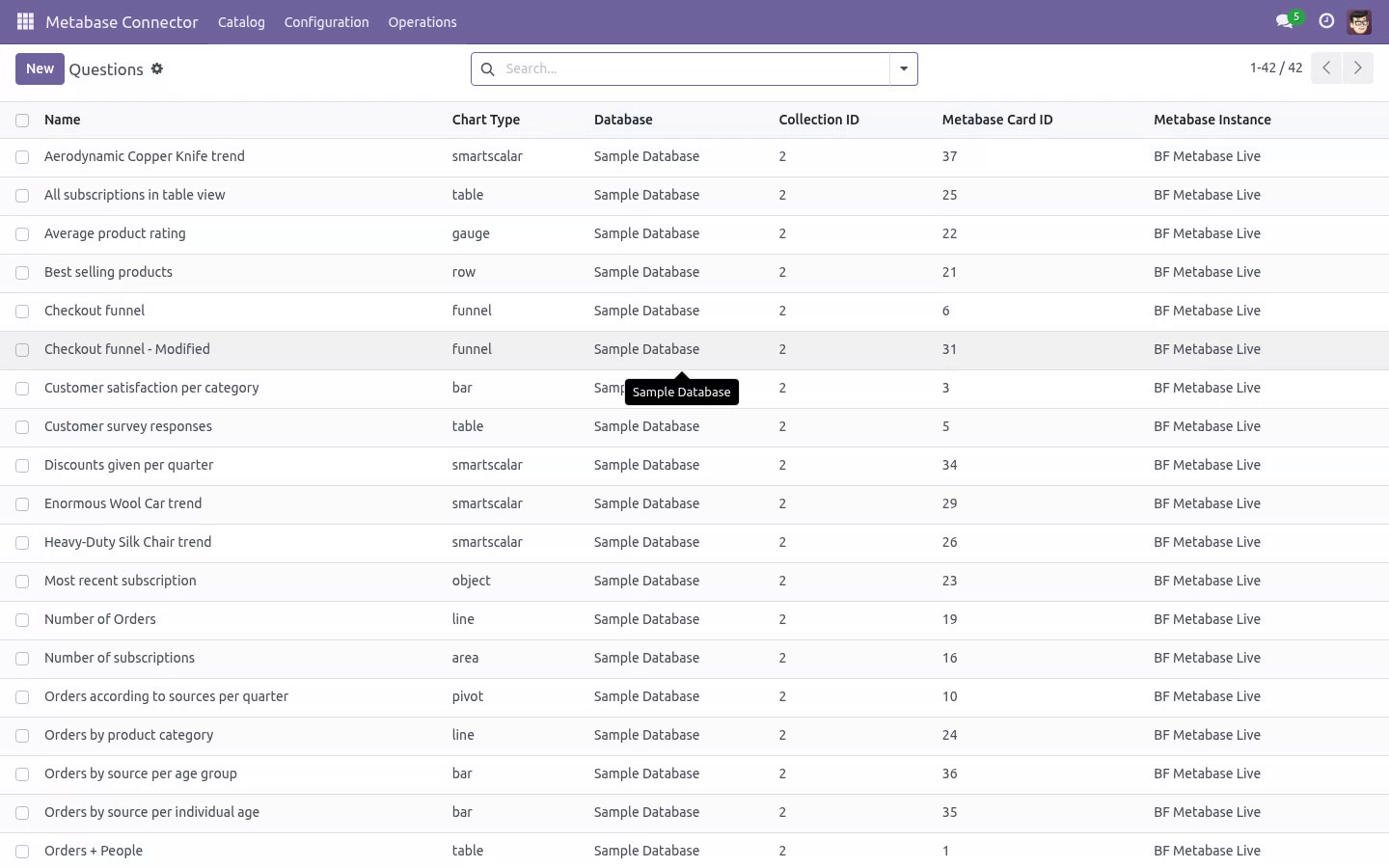Open Discounts given per quarter record
The height and width of the screenshot is (868, 1389).
click(x=128, y=465)
